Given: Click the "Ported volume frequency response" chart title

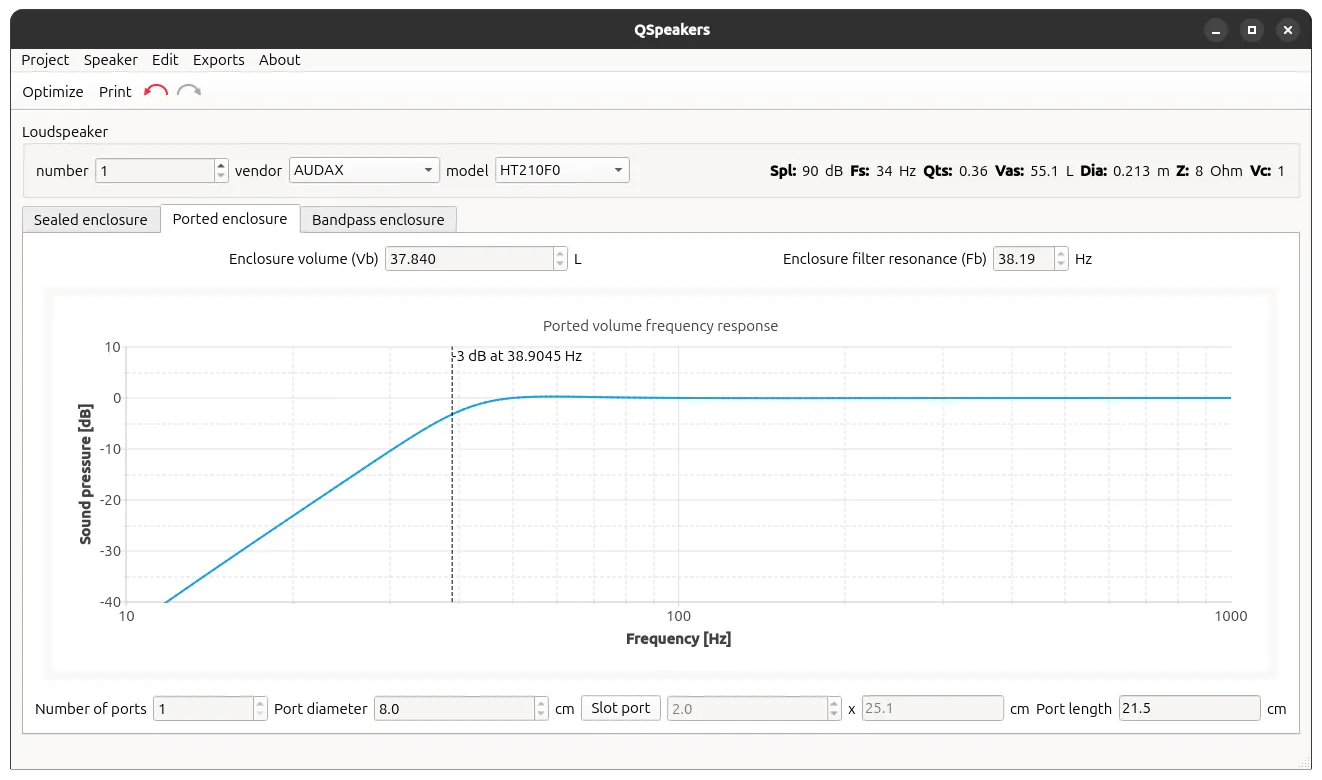Looking at the screenshot, I should 660,326.
